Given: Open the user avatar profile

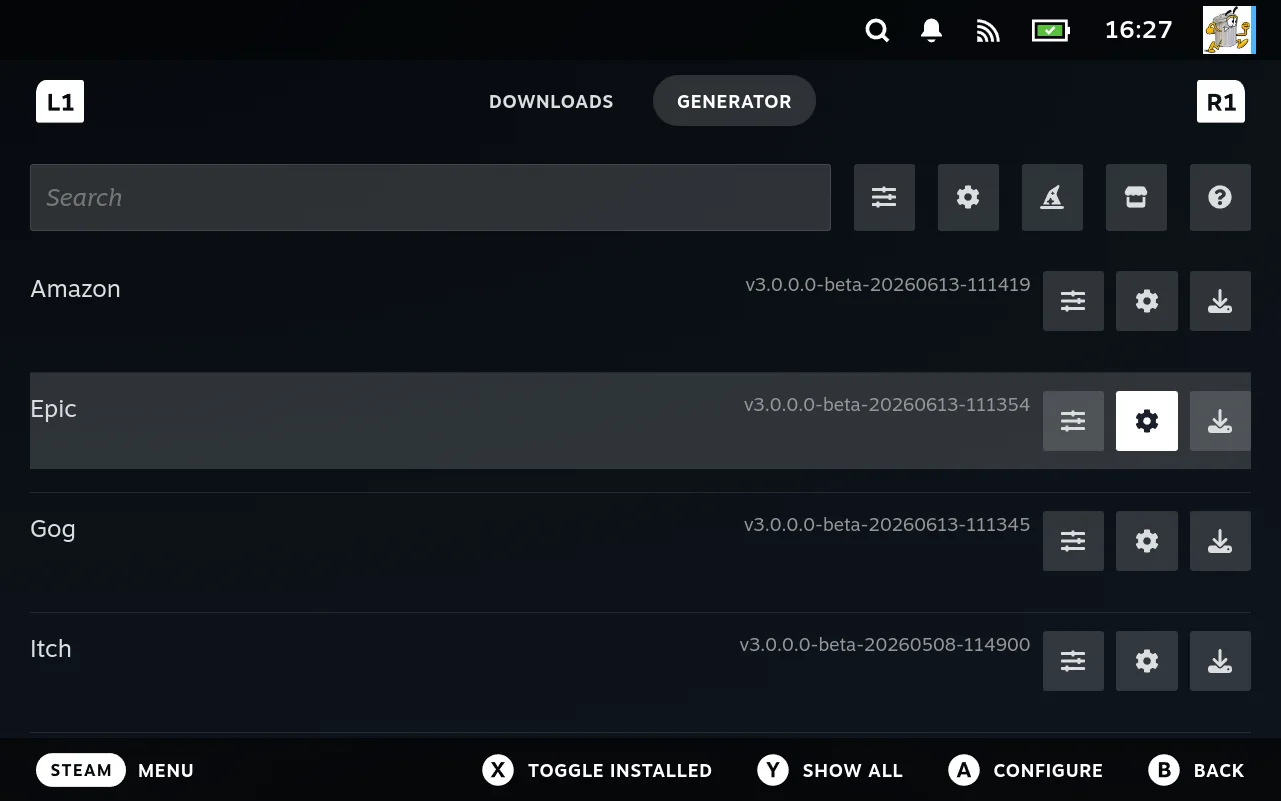Looking at the screenshot, I should 1229,30.
